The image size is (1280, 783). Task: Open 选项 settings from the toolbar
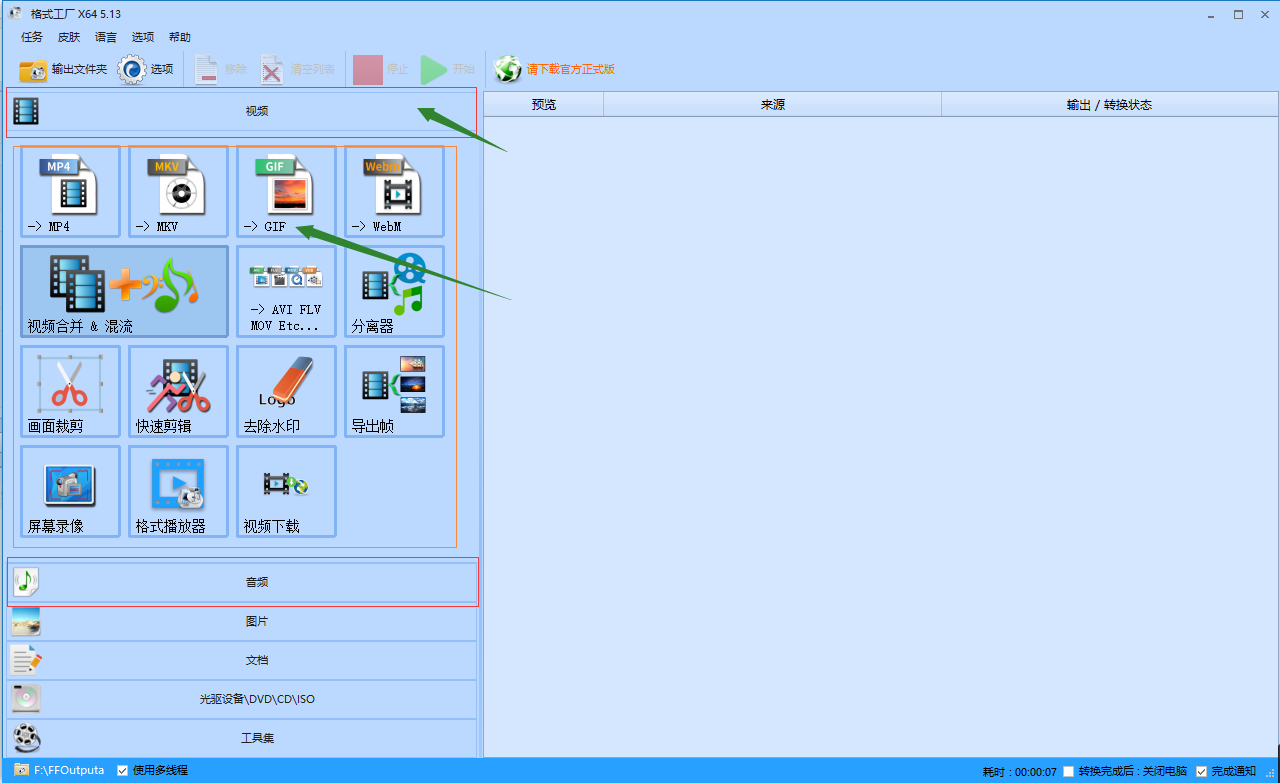pos(146,69)
